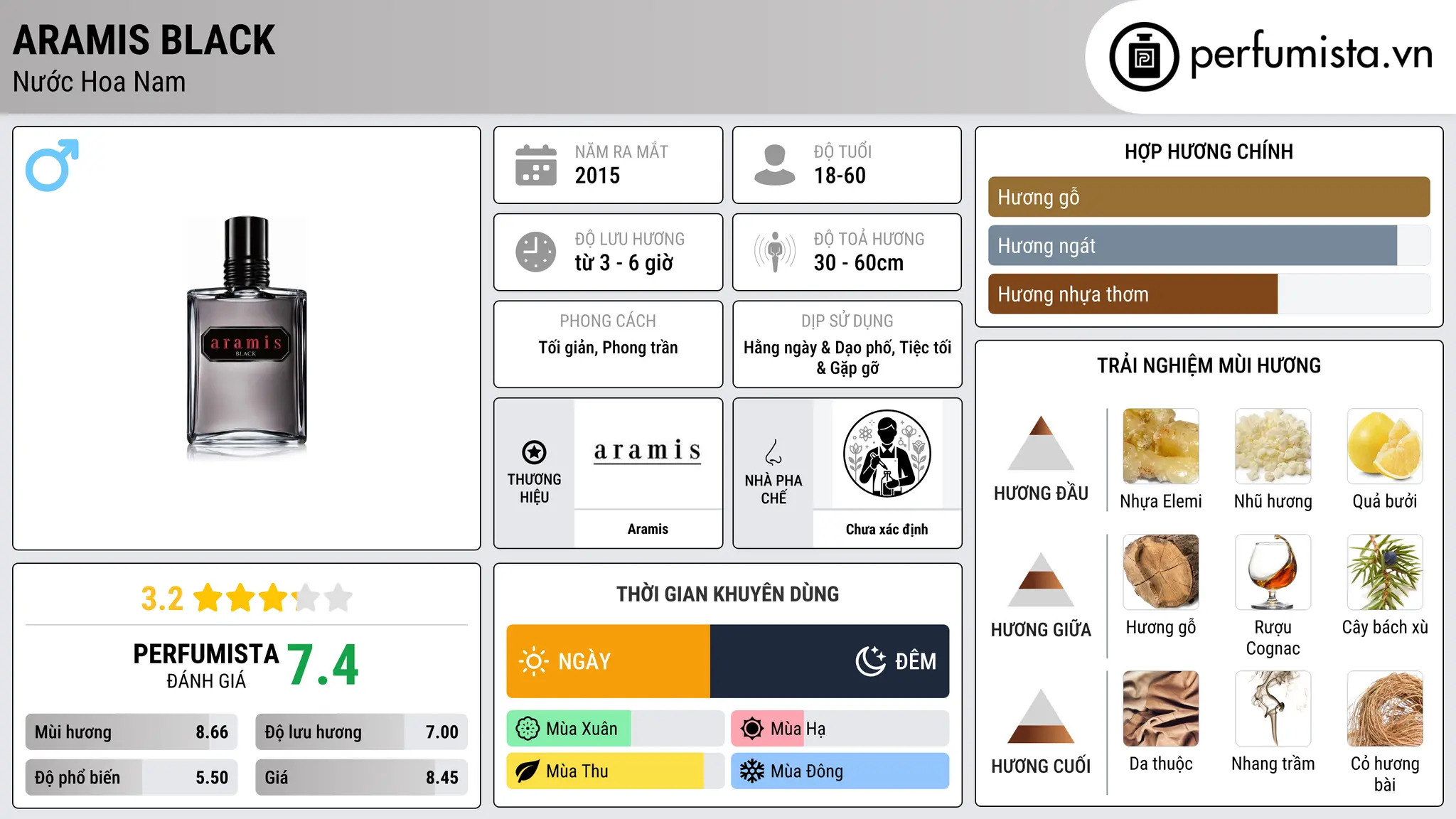Click the Da thuộc leather image
This screenshot has height=819, width=1456.
click(1161, 709)
